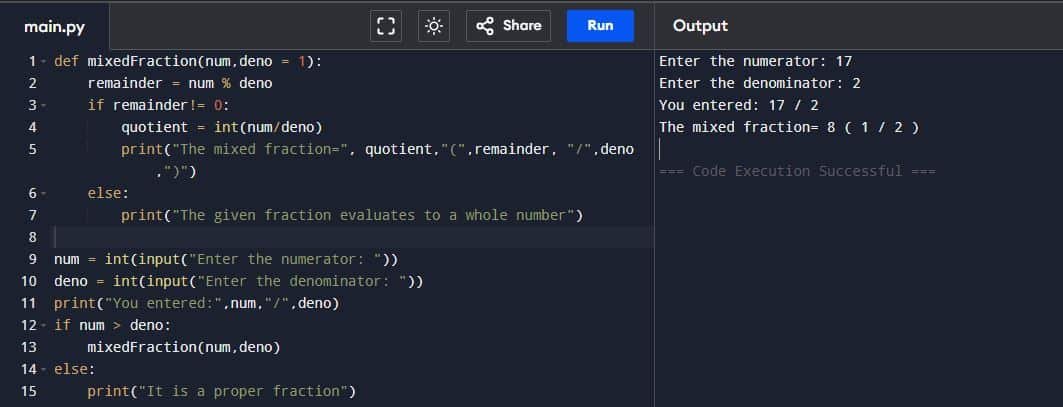This screenshot has height=407, width=1063.
Task: Collapse the 'if num > deno' arrow on line 12
Action: (x=43, y=325)
